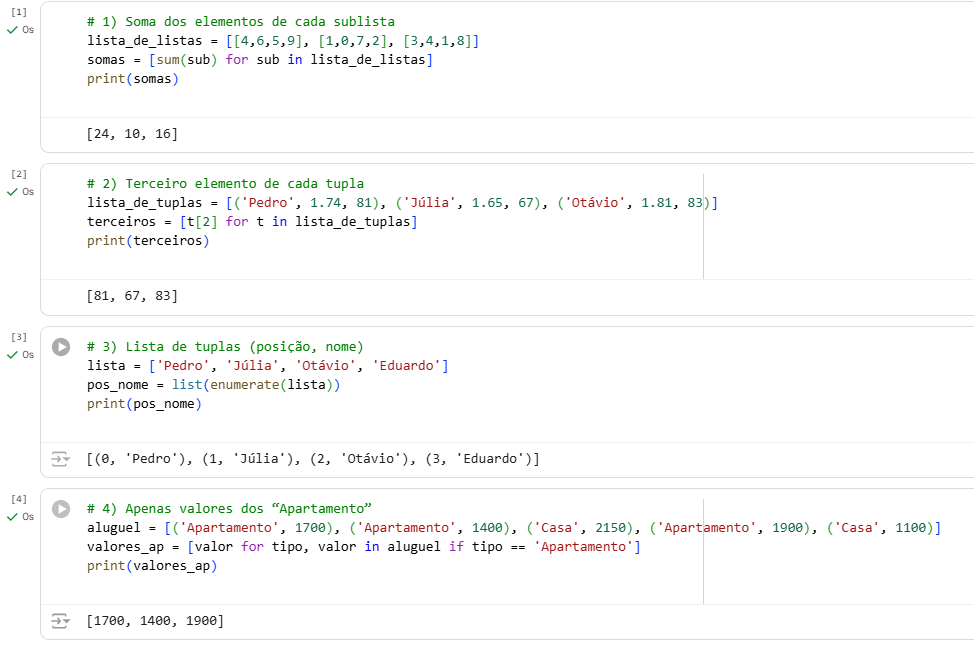Click the 'print(somas)' line
This screenshot has height=646, width=974.
133,79
